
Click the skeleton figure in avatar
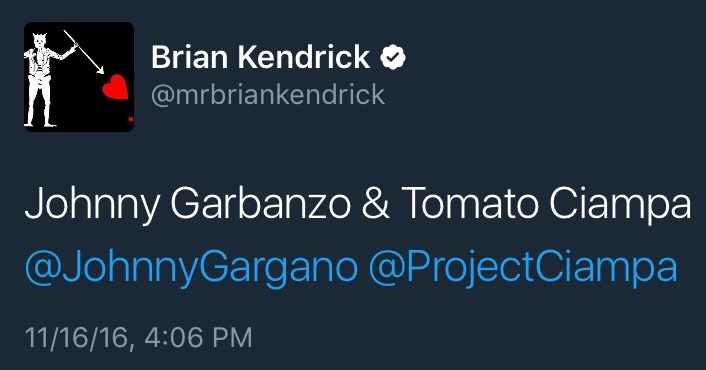click(x=45, y=81)
